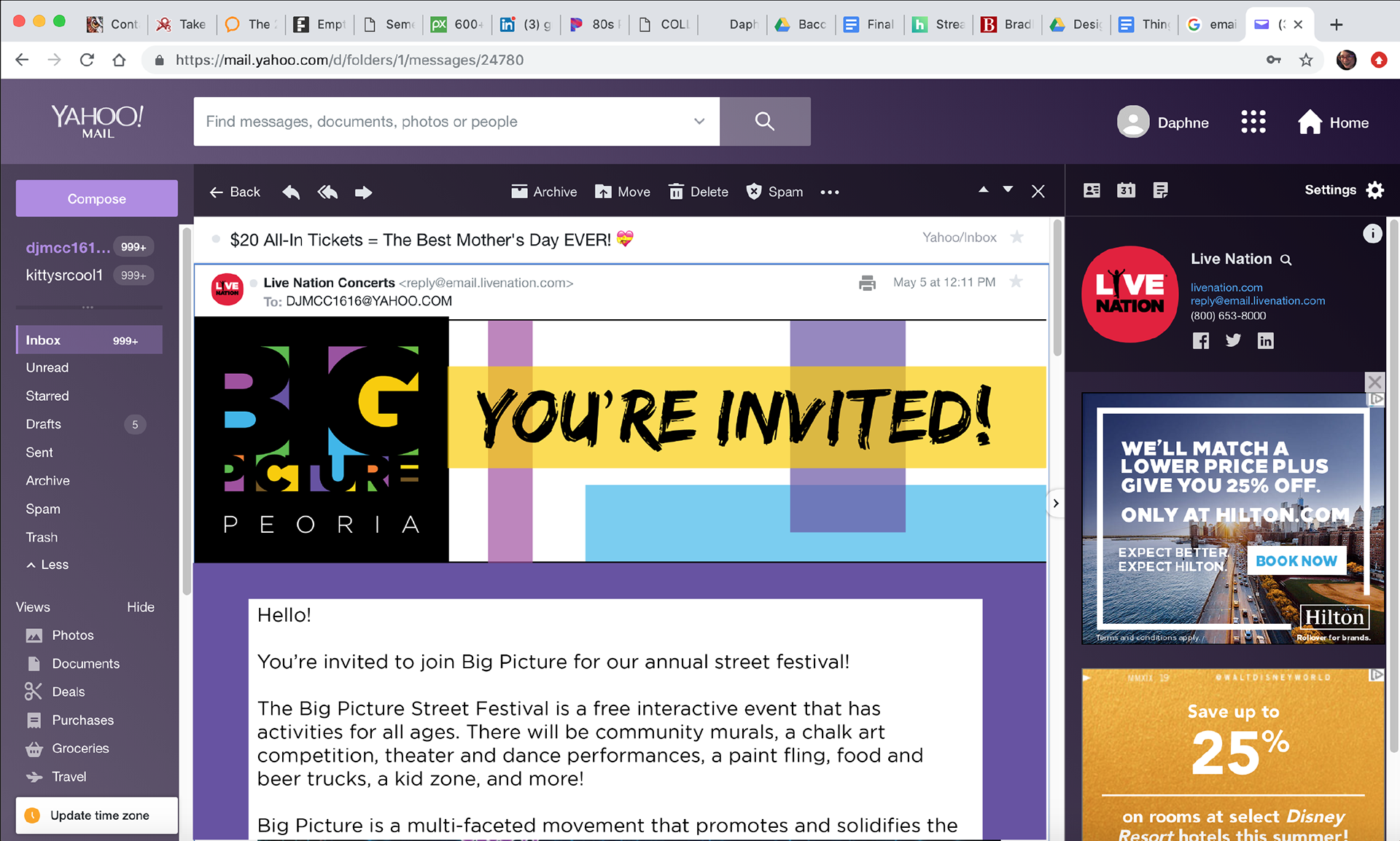The height and width of the screenshot is (841, 1400).
Task: Go Back to message list
Action: coord(235,192)
